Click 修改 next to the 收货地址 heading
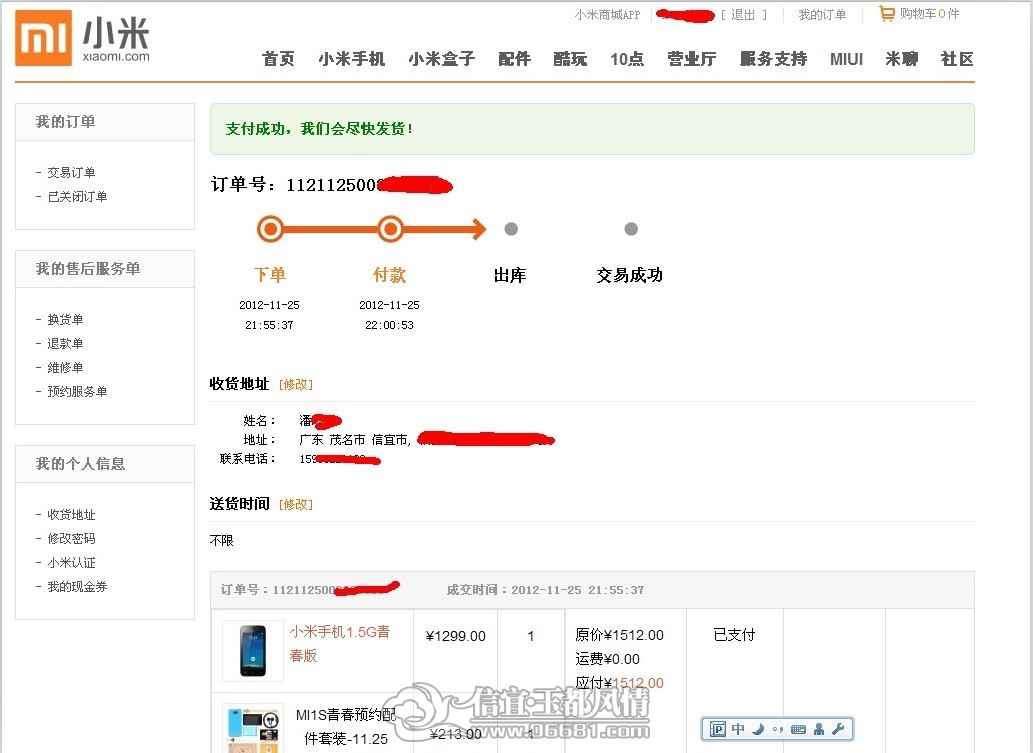The height and width of the screenshot is (753, 1033). click(296, 384)
